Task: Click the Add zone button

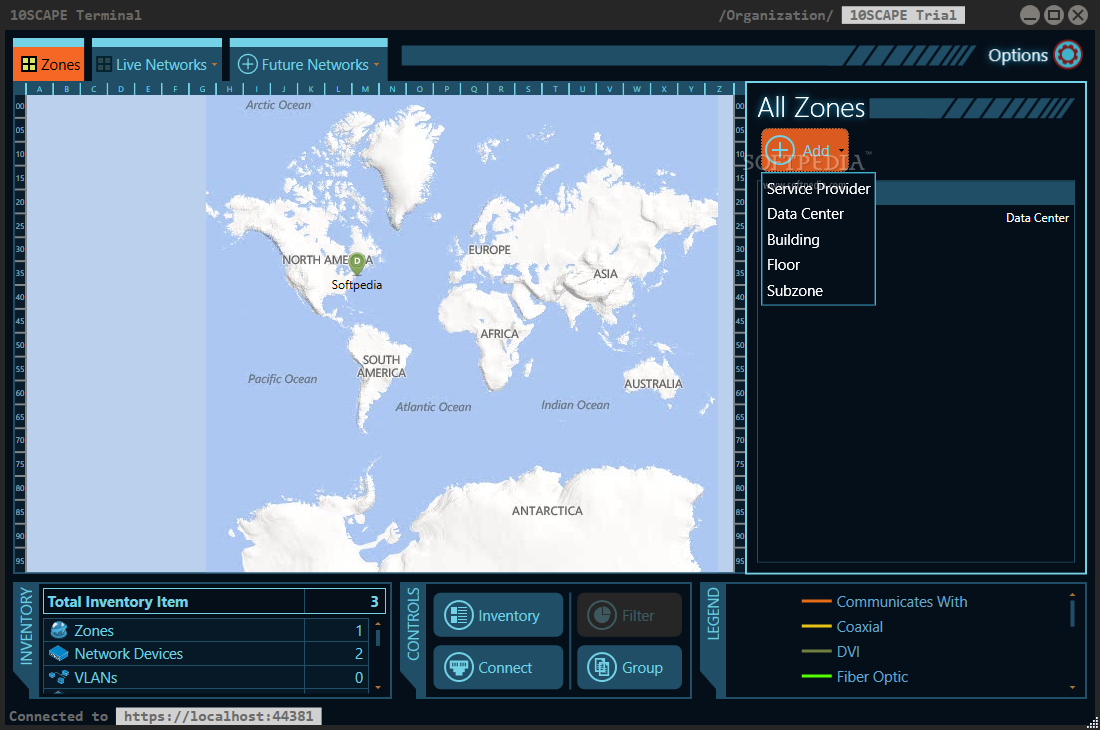Action: pyautogui.click(x=805, y=149)
